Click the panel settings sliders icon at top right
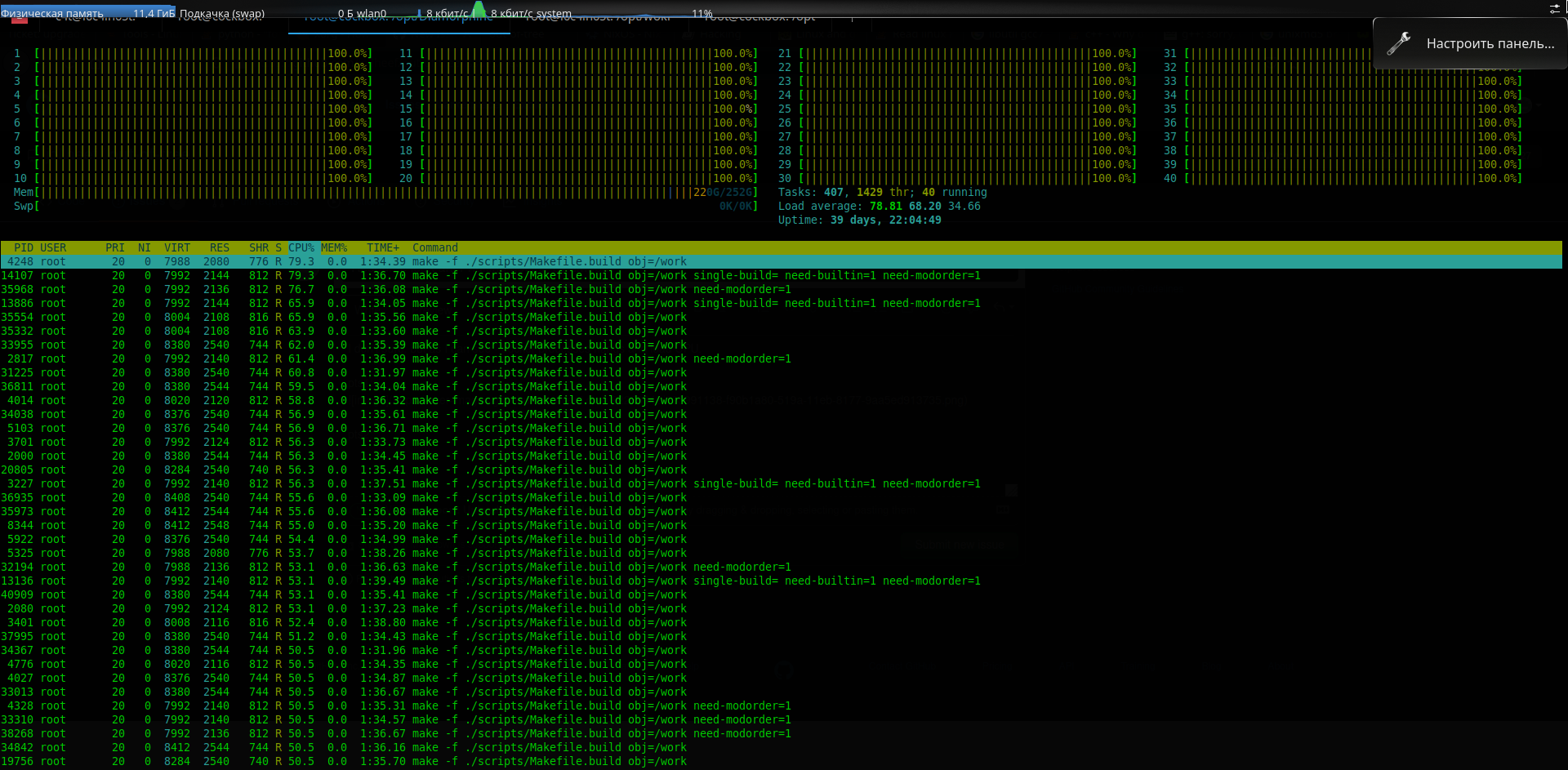Image resolution: width=1568 pixels, height=770 pixels. point(1555,8)
